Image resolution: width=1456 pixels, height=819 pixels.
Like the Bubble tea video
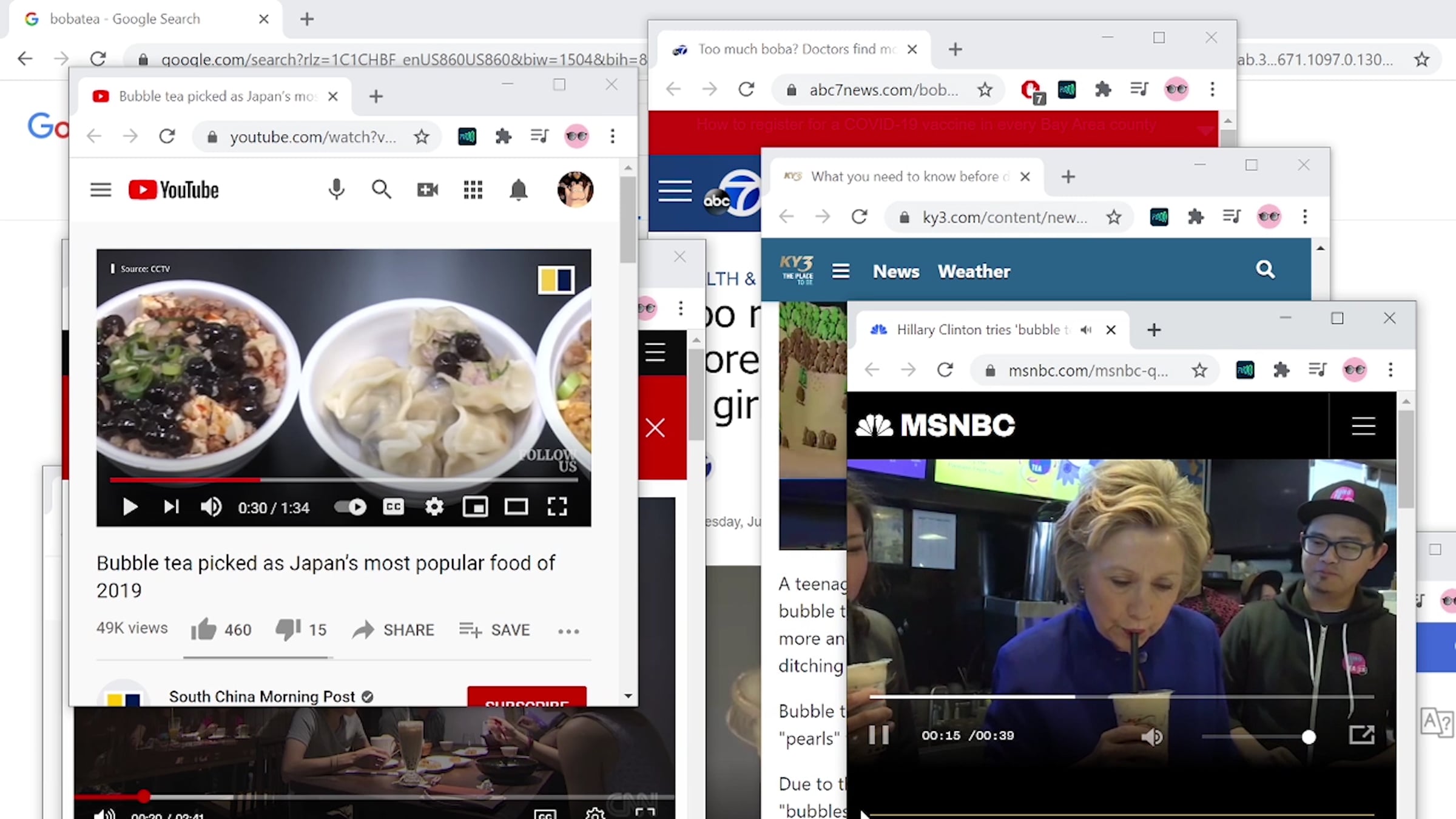click(x=221, y=630)
